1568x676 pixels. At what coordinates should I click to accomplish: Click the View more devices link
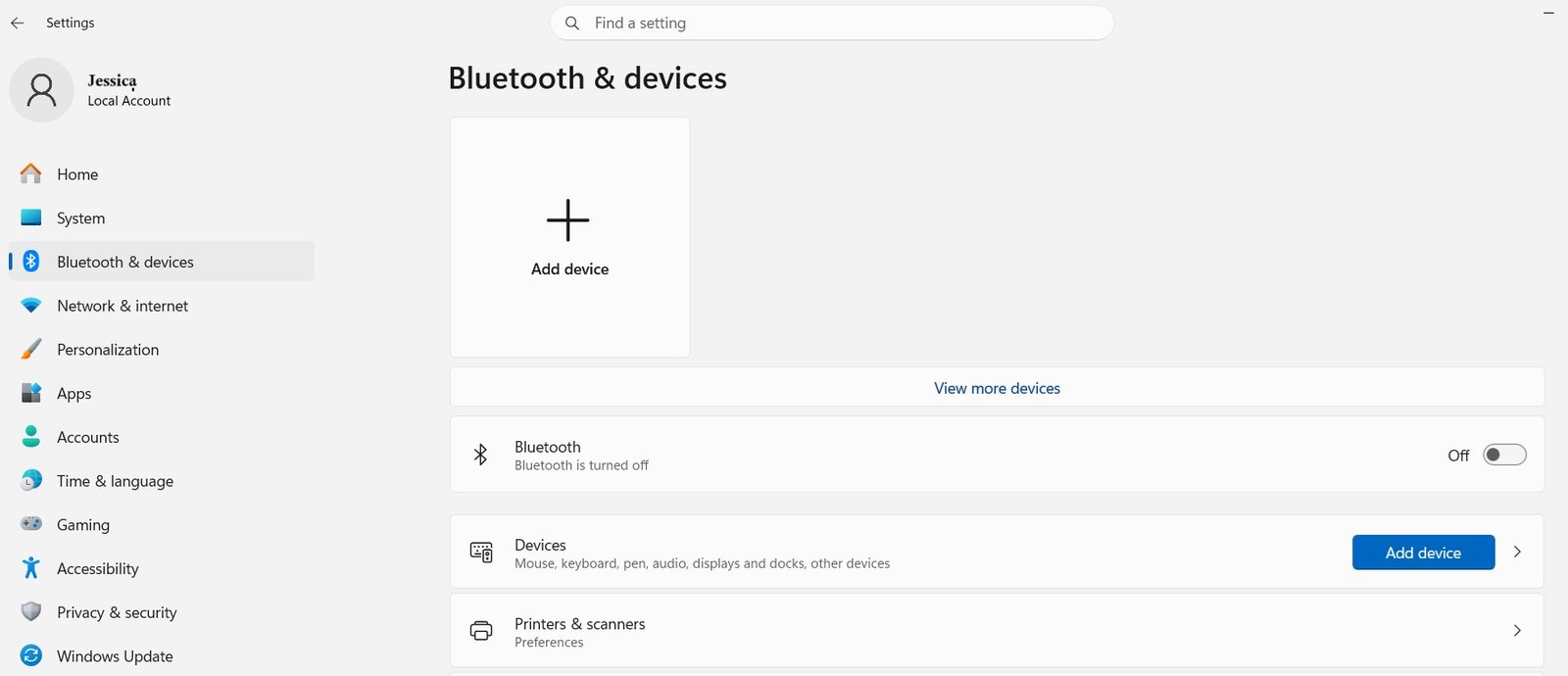(997, 388)
